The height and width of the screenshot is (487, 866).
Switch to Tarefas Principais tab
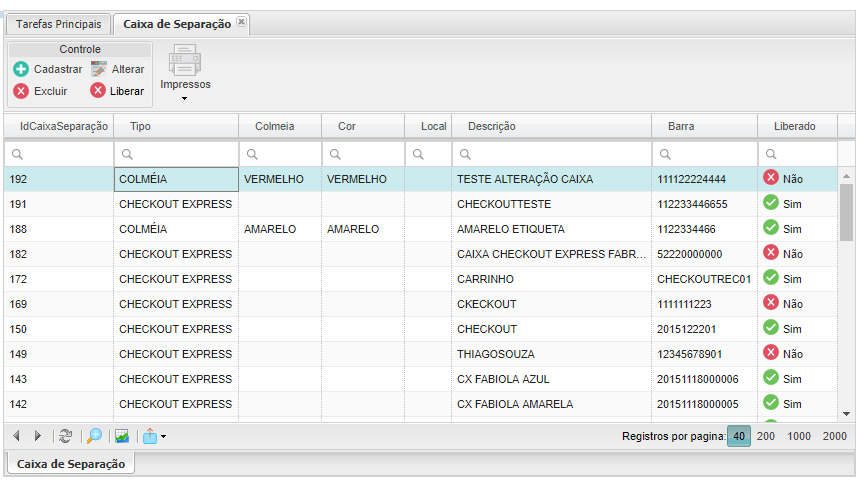(59, 24)
